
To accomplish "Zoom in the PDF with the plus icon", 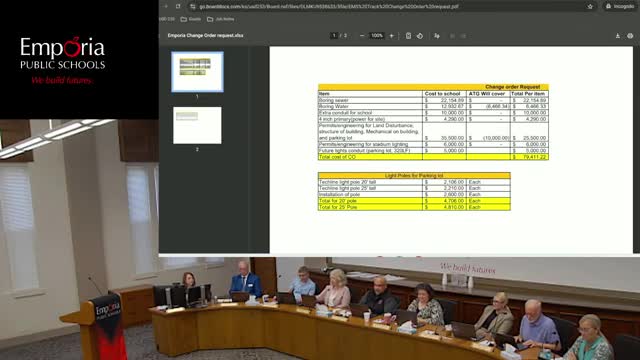I will 391,36.
